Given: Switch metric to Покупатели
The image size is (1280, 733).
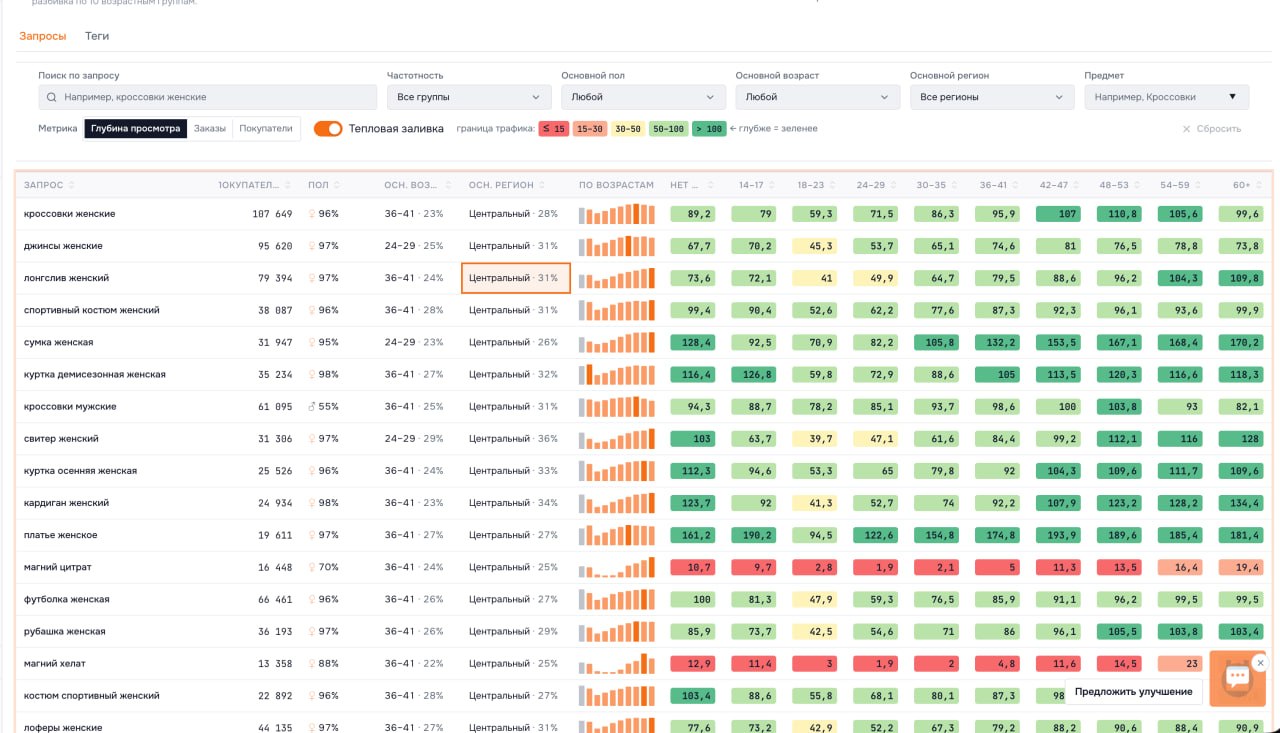Looking at the screenshot, I should pos(266,128).
